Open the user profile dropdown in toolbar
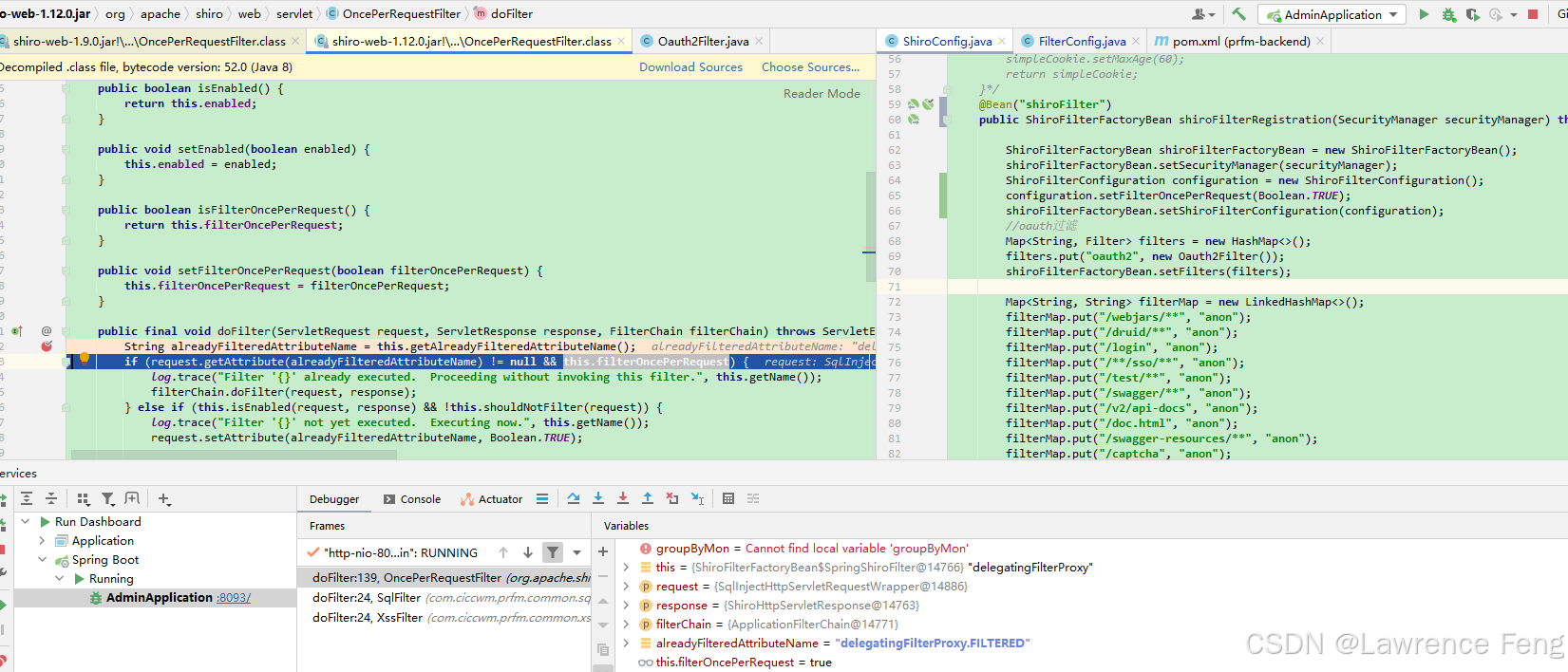Image resolution: width=1568 pixels, height=672 pixels. pos(1203,14)
